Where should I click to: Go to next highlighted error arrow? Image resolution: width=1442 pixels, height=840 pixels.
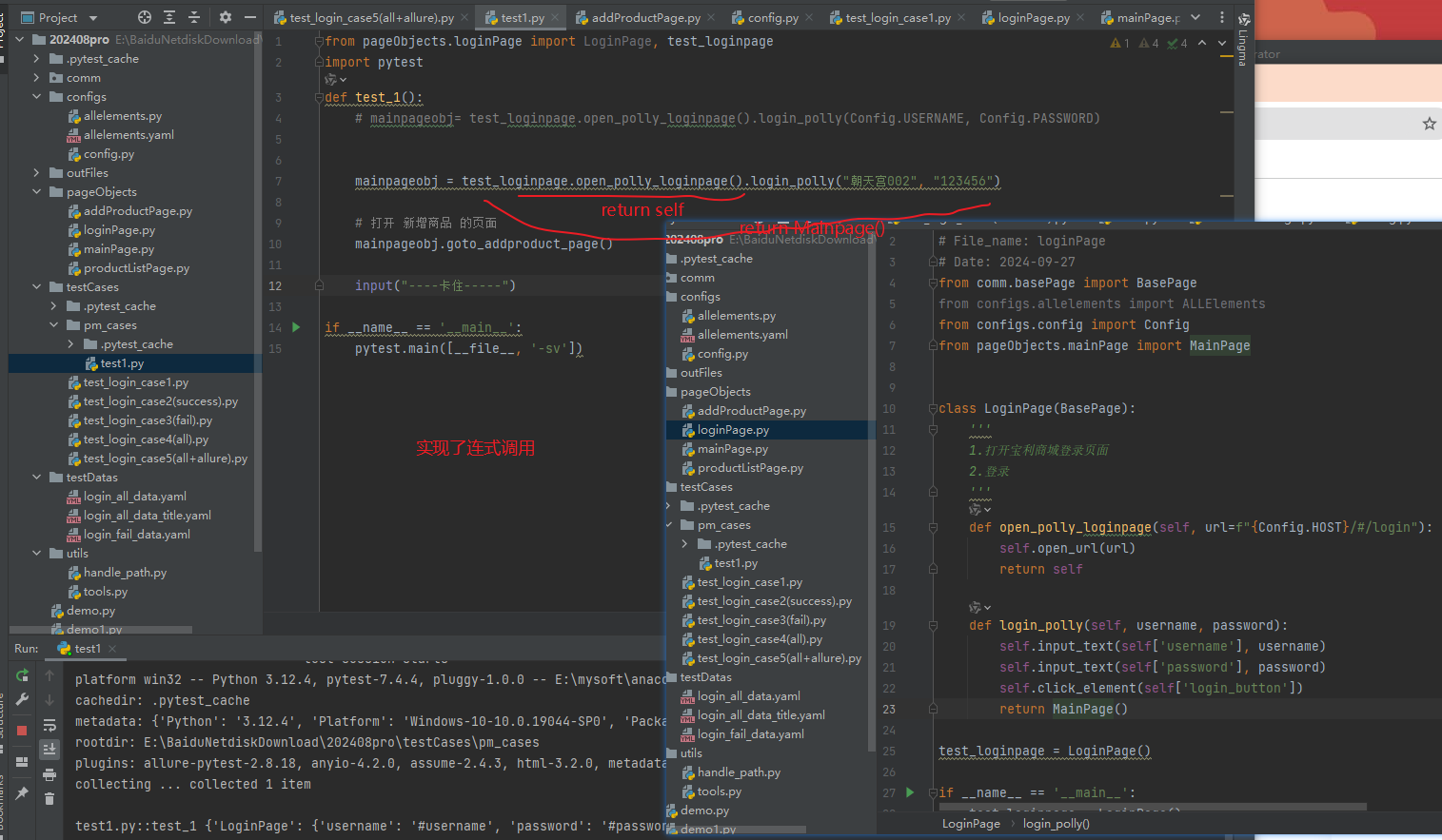[x=1222, y=43]
